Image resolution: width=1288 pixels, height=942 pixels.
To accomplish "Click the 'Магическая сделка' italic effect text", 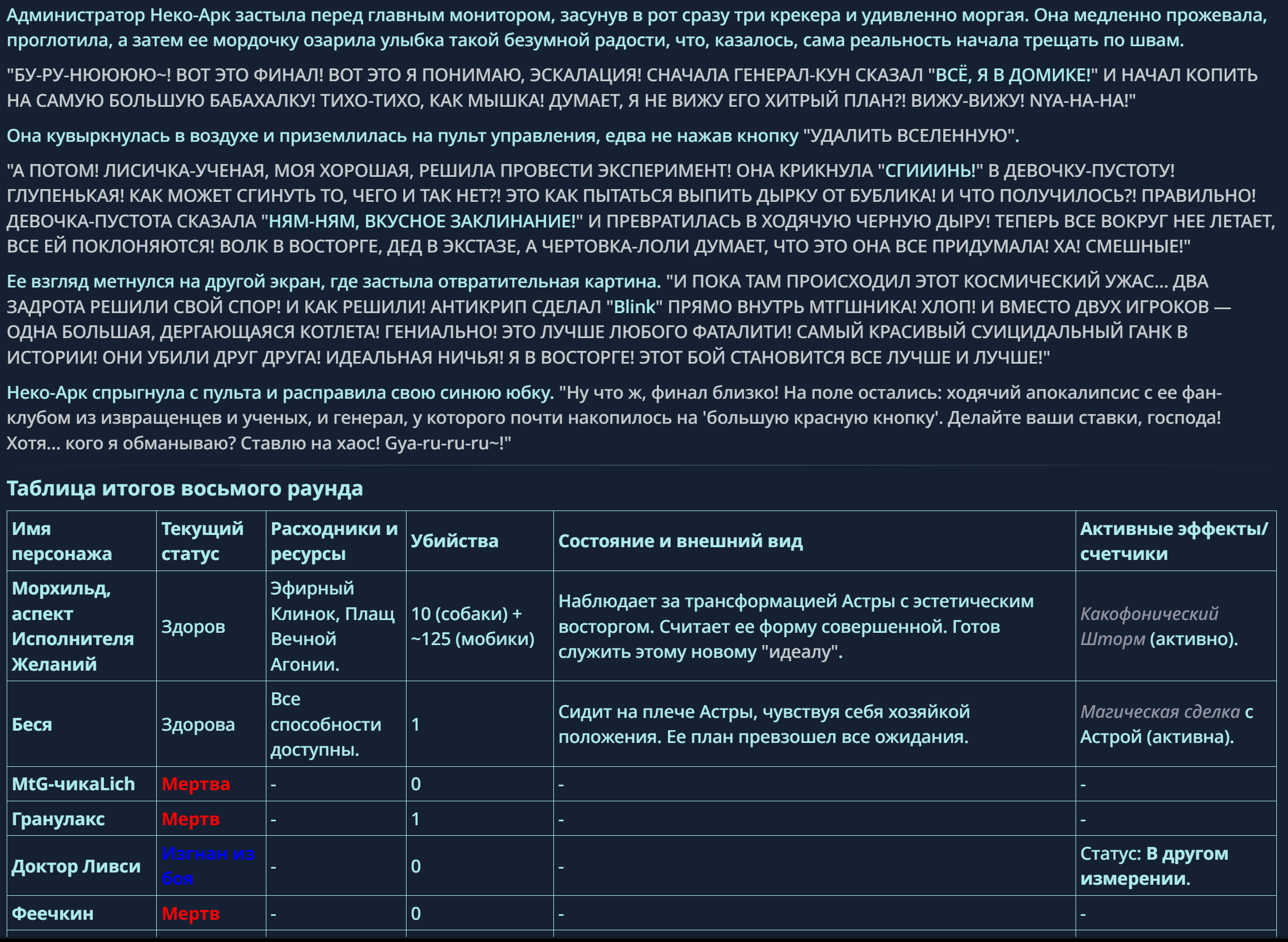I will 1160,712.
